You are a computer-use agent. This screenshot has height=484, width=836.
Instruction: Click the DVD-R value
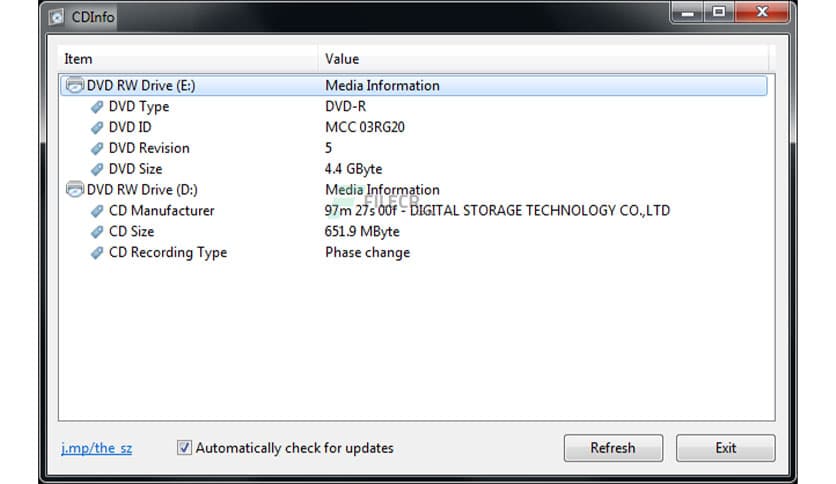345,107
